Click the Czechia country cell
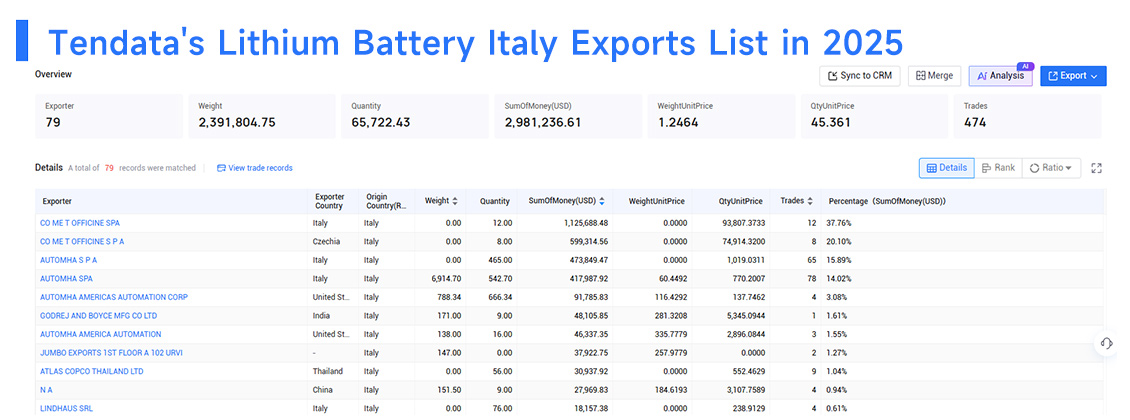Screen dimensions: 1130x420 [326, 242]
